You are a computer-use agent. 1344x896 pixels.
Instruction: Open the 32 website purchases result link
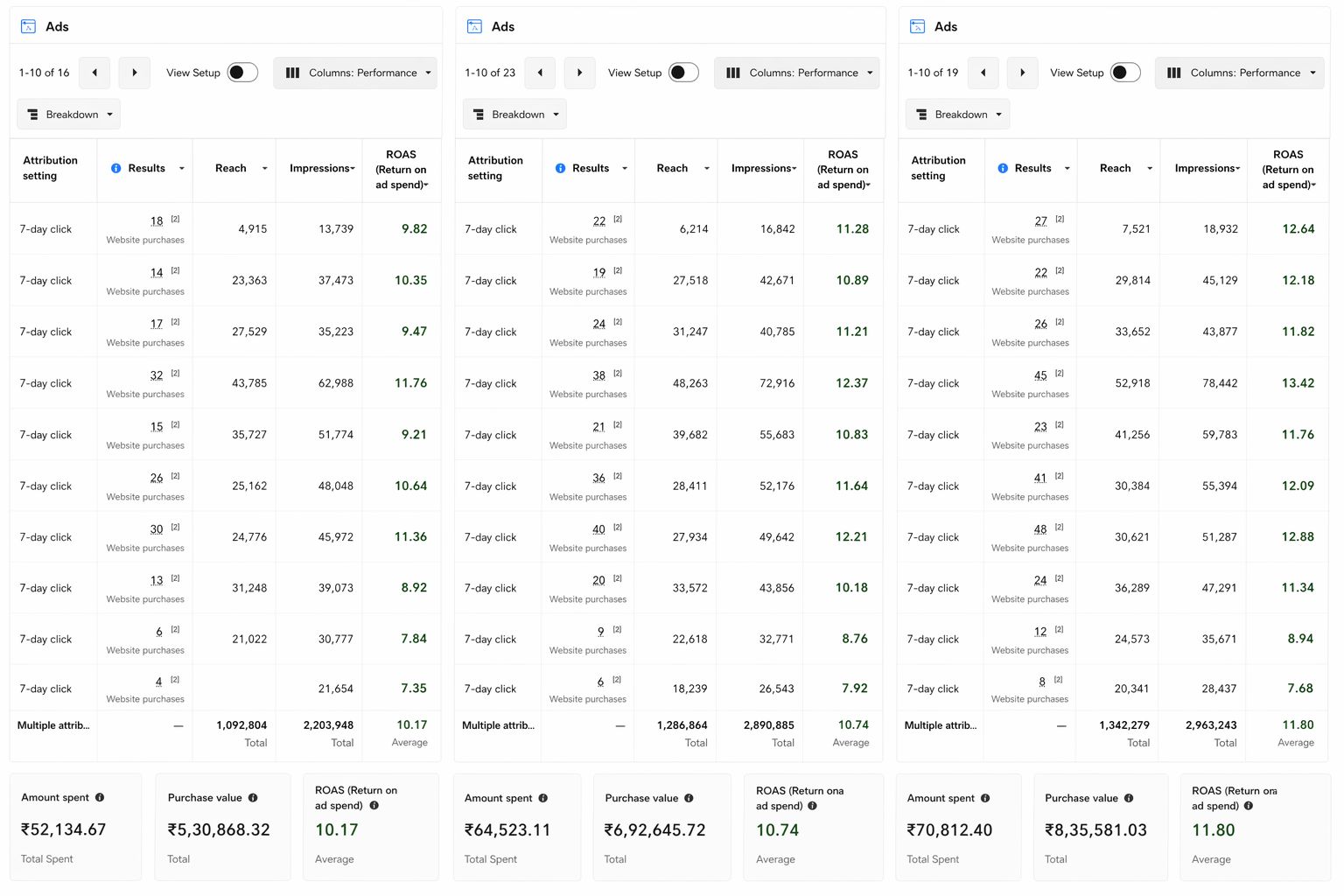pyautogui.click(x=157, y=375)
